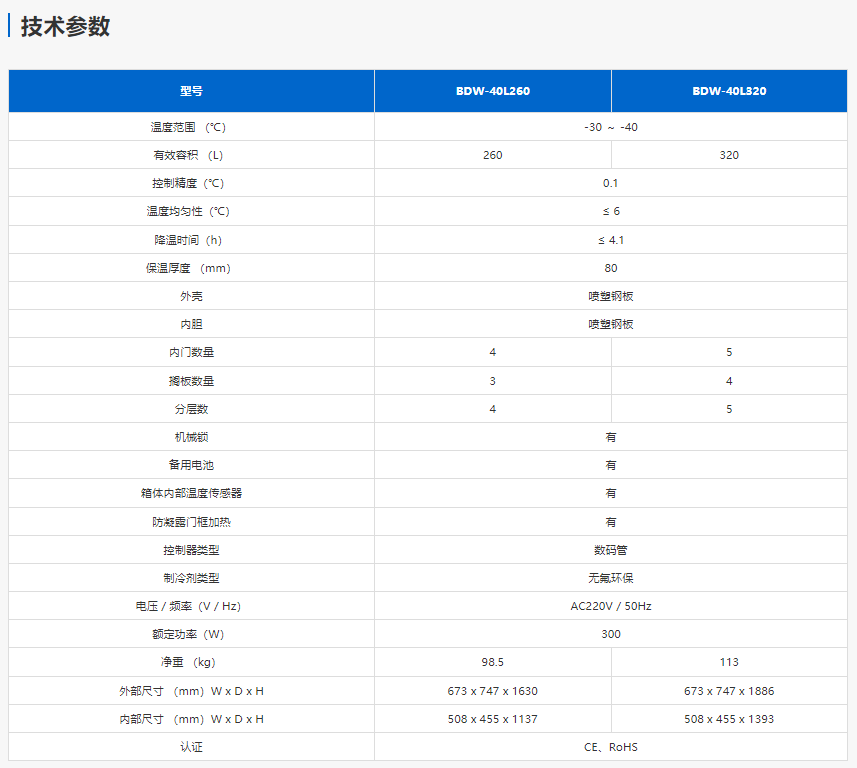
Task: Select the BDW-40L320 column header
Action: pos(729,91)
